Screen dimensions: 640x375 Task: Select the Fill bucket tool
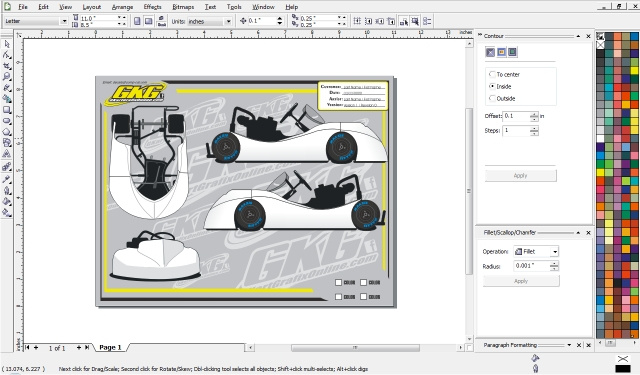point(7,201)
